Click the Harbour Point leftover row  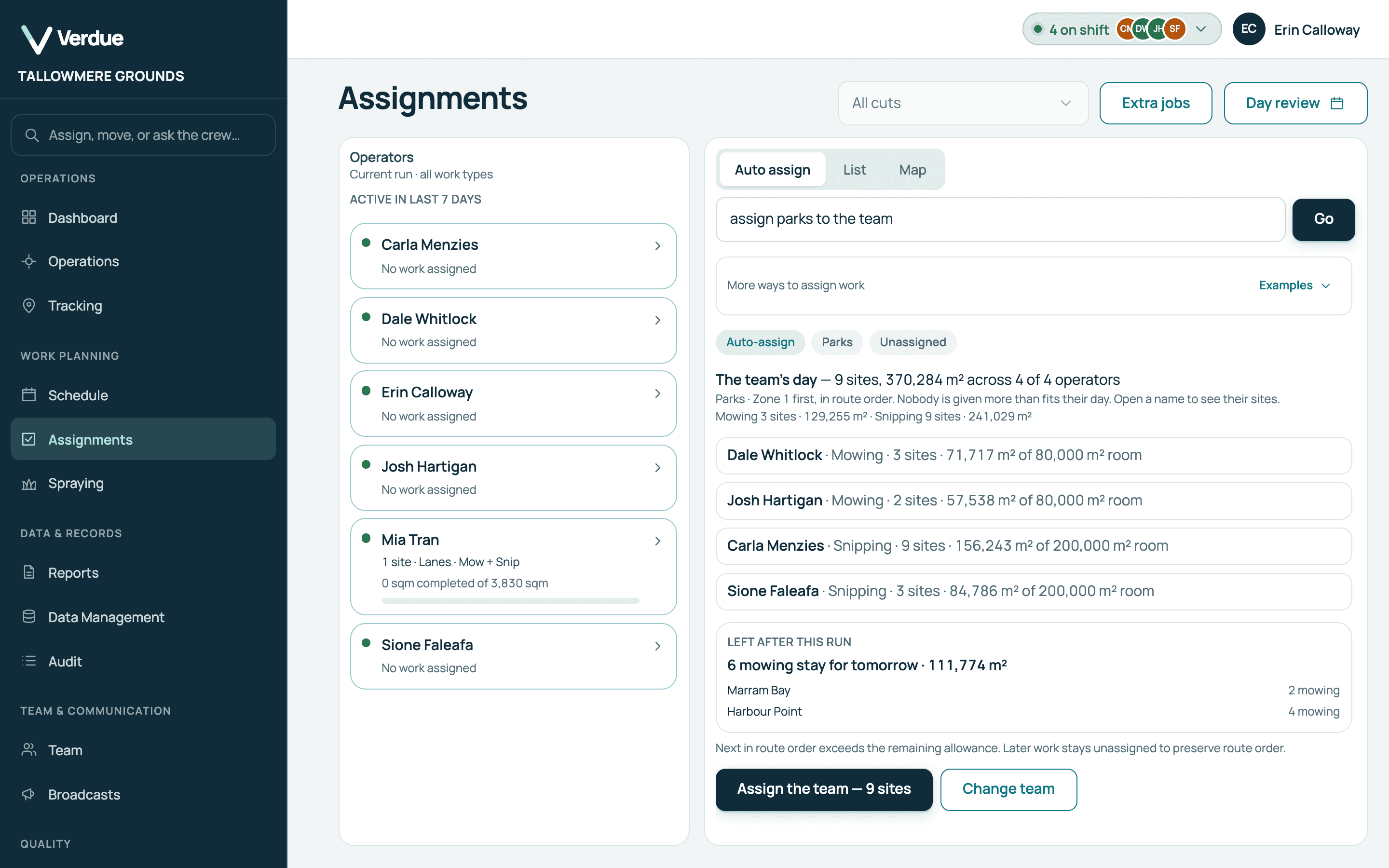1033,711
